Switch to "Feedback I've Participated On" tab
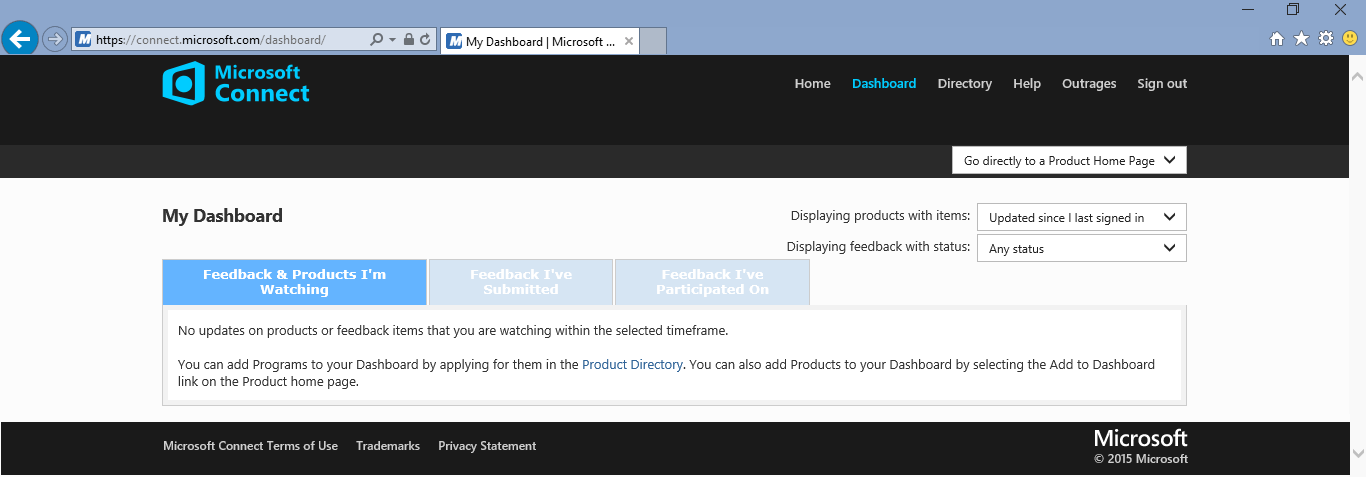1366x477 pixels. pos(712,282)
